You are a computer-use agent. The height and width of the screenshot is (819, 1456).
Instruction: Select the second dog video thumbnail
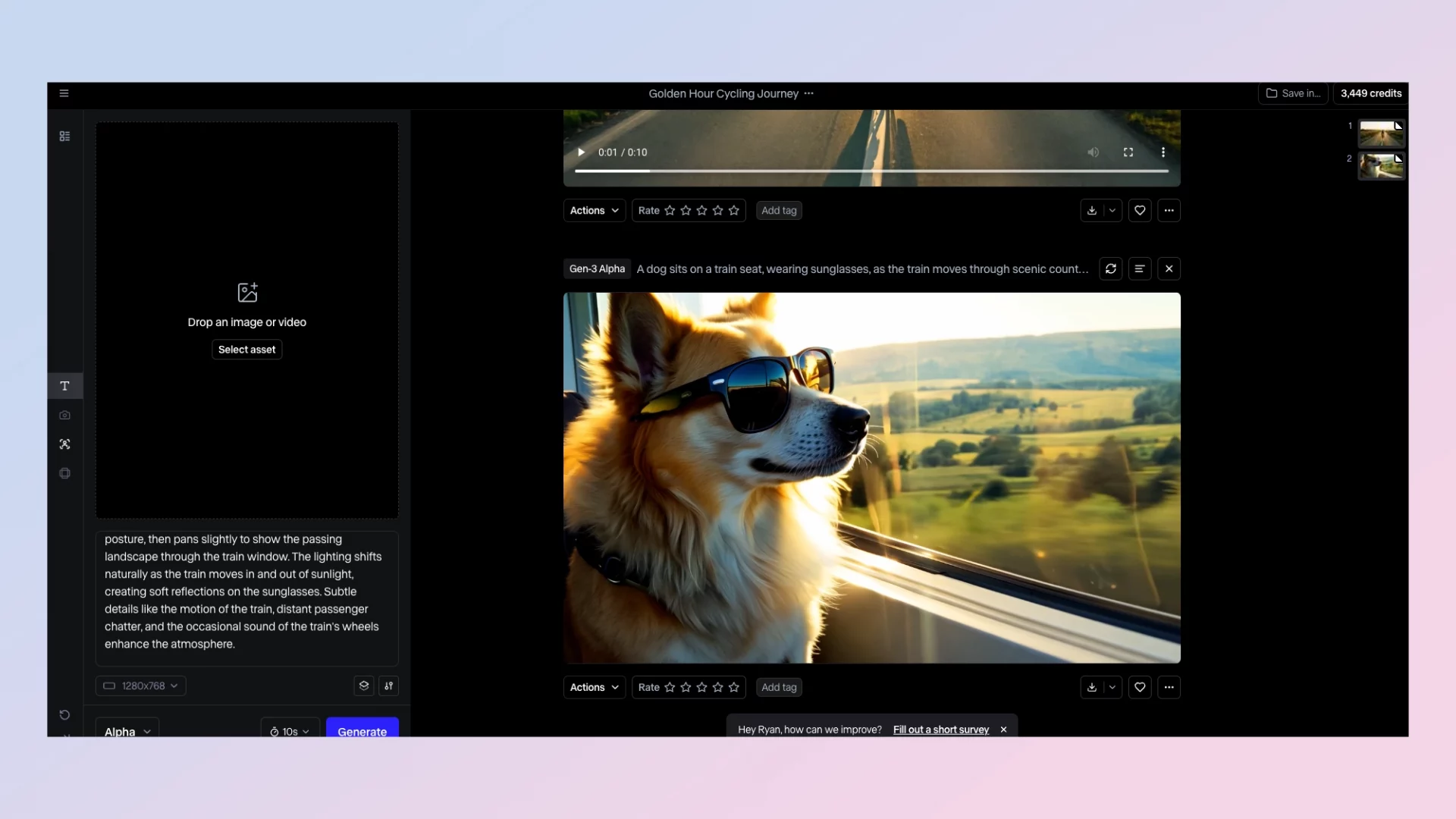pos(1380,165)
